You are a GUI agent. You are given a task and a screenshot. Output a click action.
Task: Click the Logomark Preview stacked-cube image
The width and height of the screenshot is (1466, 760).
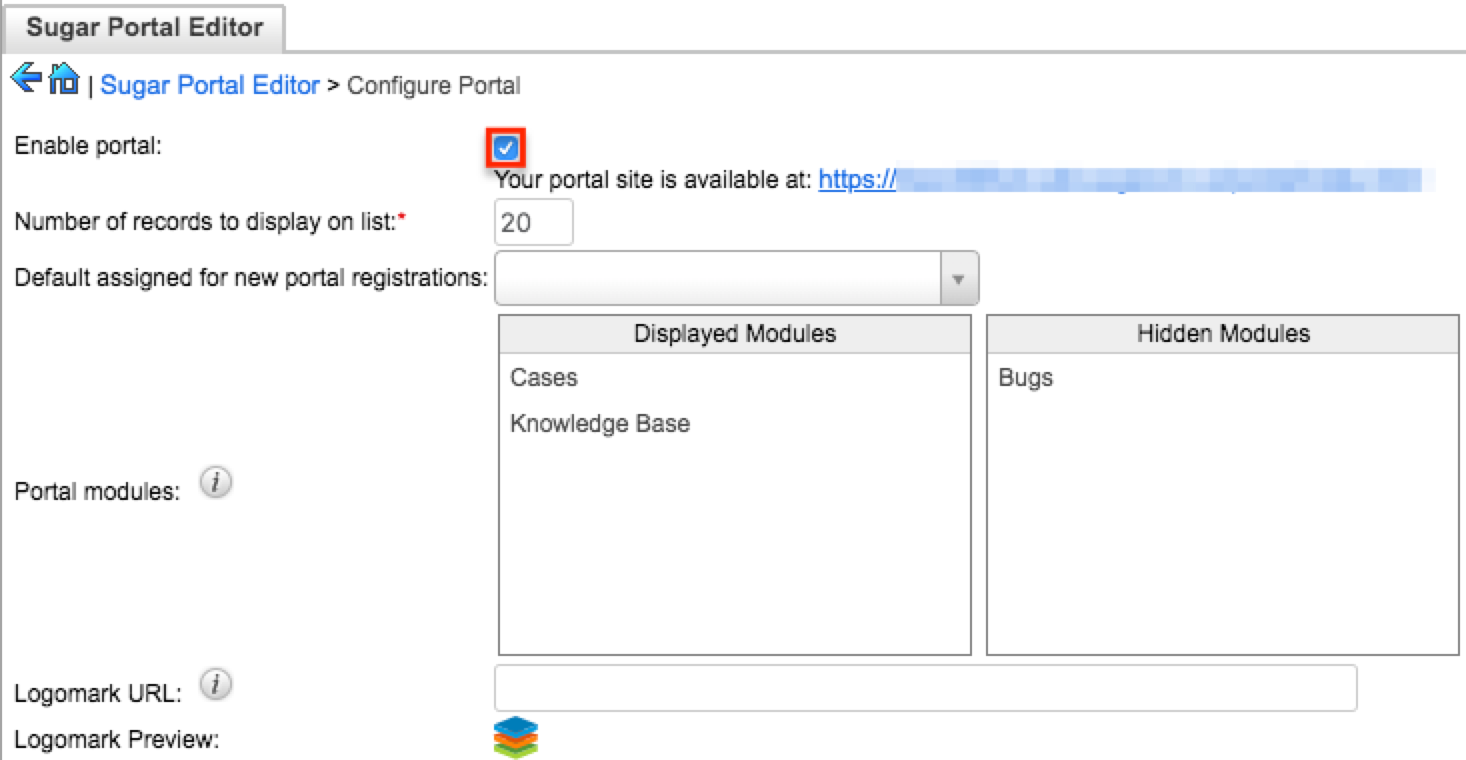coord(516,737)
